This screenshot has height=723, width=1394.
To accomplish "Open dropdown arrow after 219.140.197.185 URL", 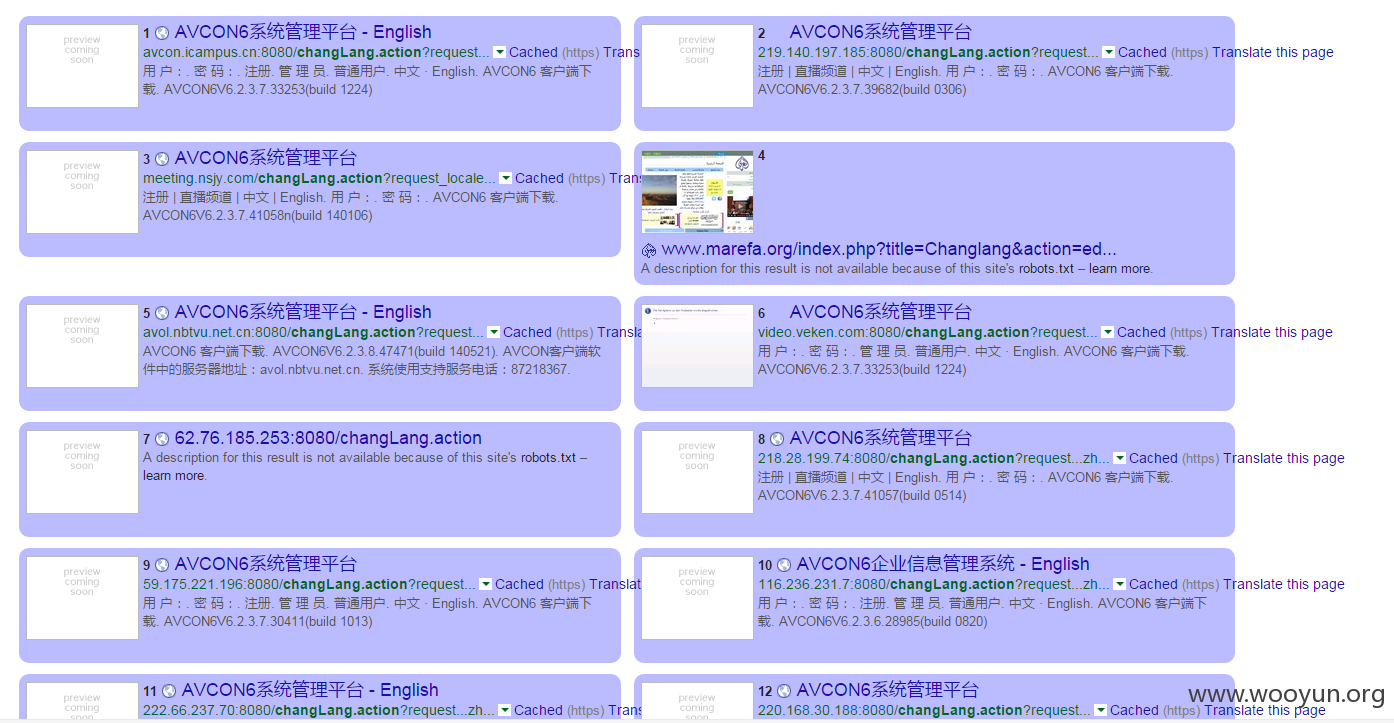I will coord(1108,52).
